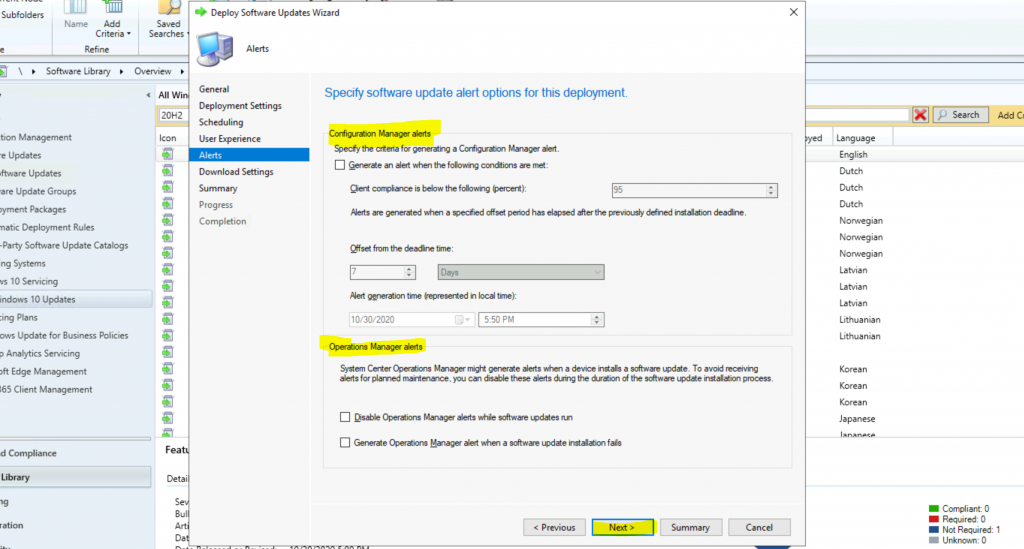
Task: Click the update icon in English row
Action: click(168, 154)
